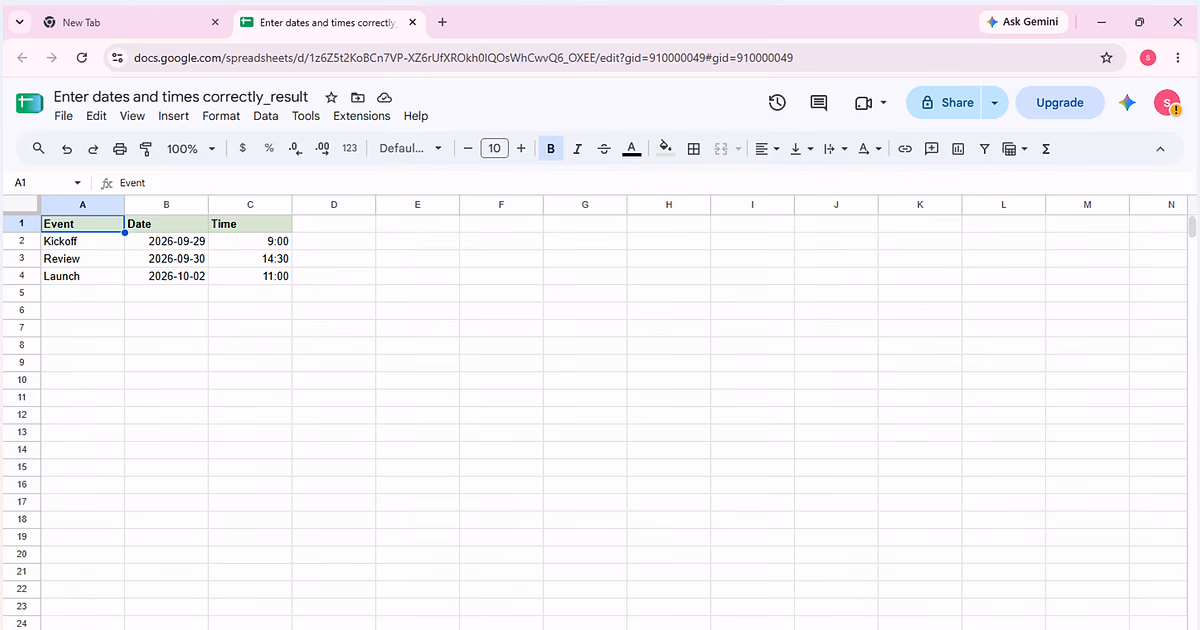Open the Edit menu
1200x630 pixels.
tap(96, 116)
